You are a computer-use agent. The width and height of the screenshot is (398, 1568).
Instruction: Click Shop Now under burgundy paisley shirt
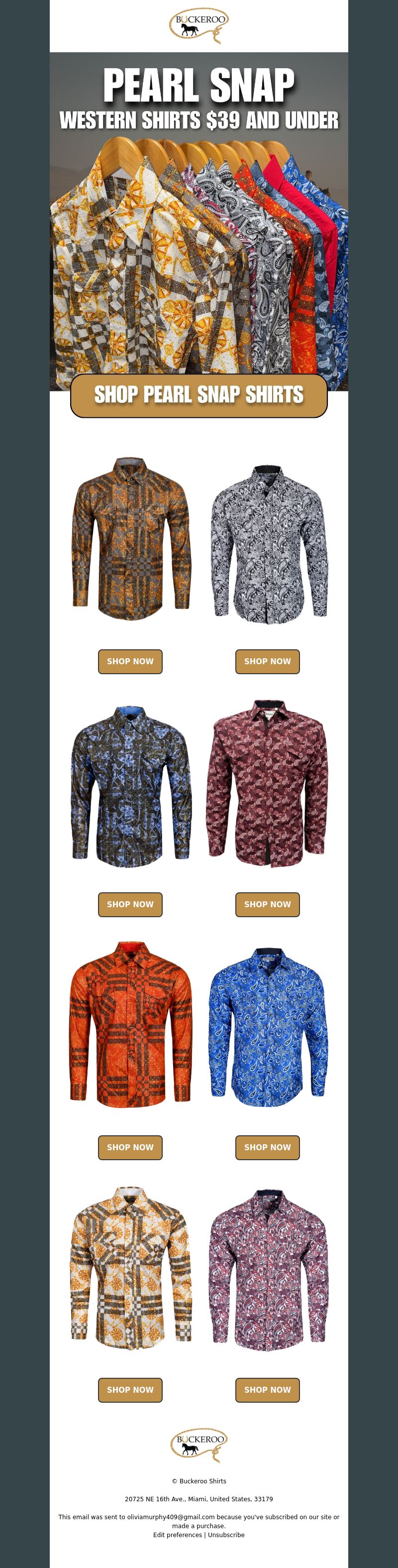pos(268,904)
